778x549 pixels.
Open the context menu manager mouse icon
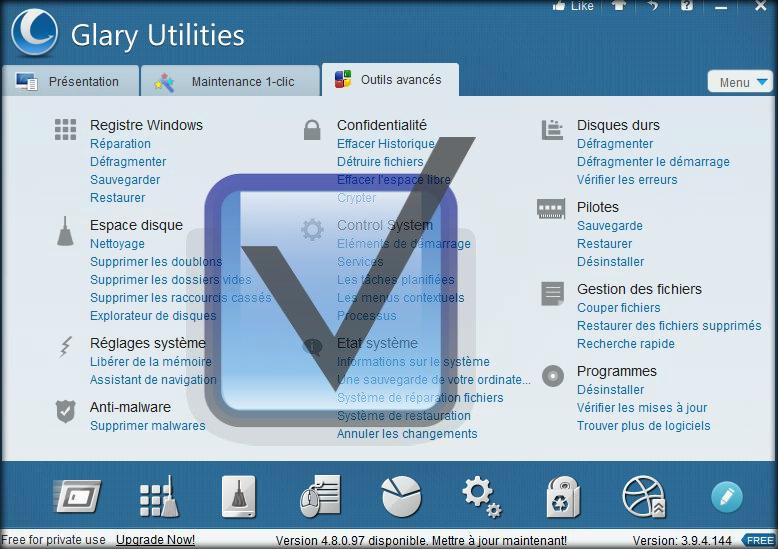(321, 496)
